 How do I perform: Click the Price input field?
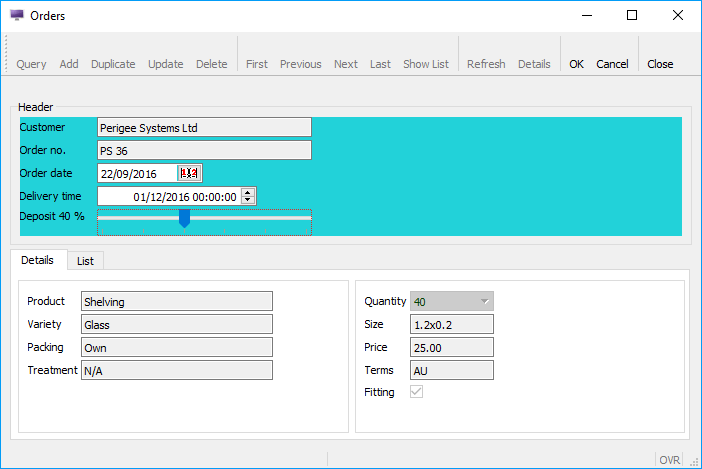point(452,347)
